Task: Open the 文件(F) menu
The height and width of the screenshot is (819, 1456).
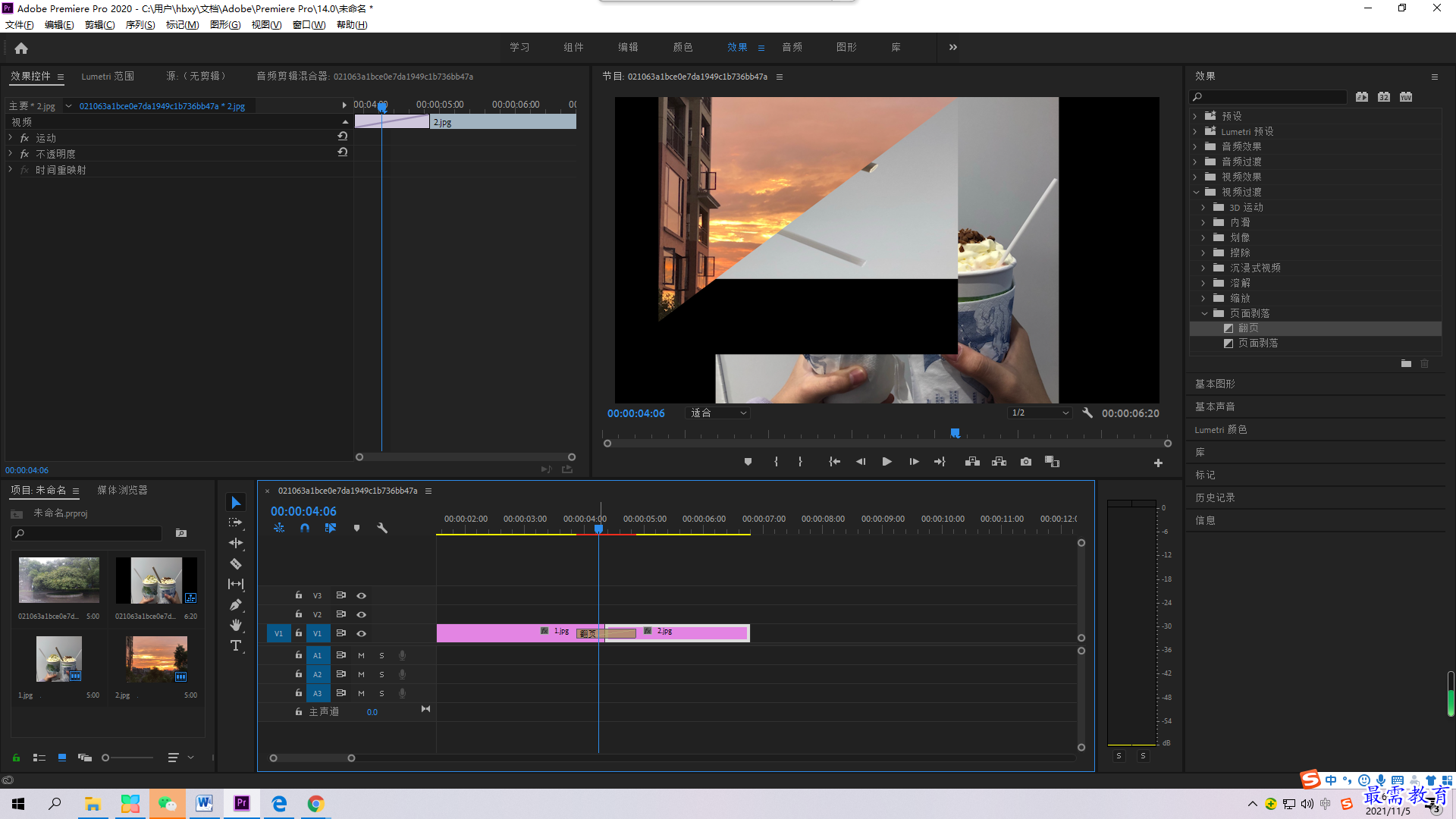Action: [x=20, y=25]
